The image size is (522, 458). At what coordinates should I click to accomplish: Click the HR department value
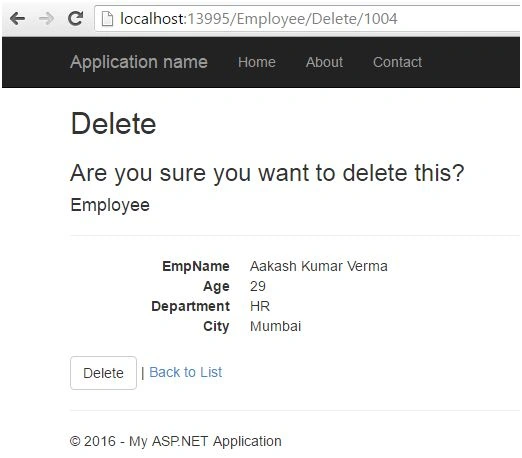[x=260, y=306]
